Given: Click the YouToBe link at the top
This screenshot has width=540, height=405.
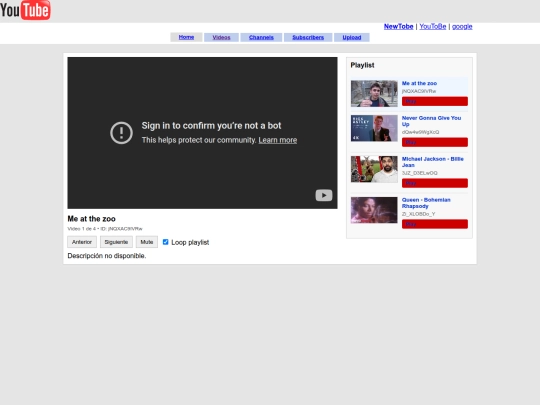Looking at the screenshot, I should click(x=433, y=27).
